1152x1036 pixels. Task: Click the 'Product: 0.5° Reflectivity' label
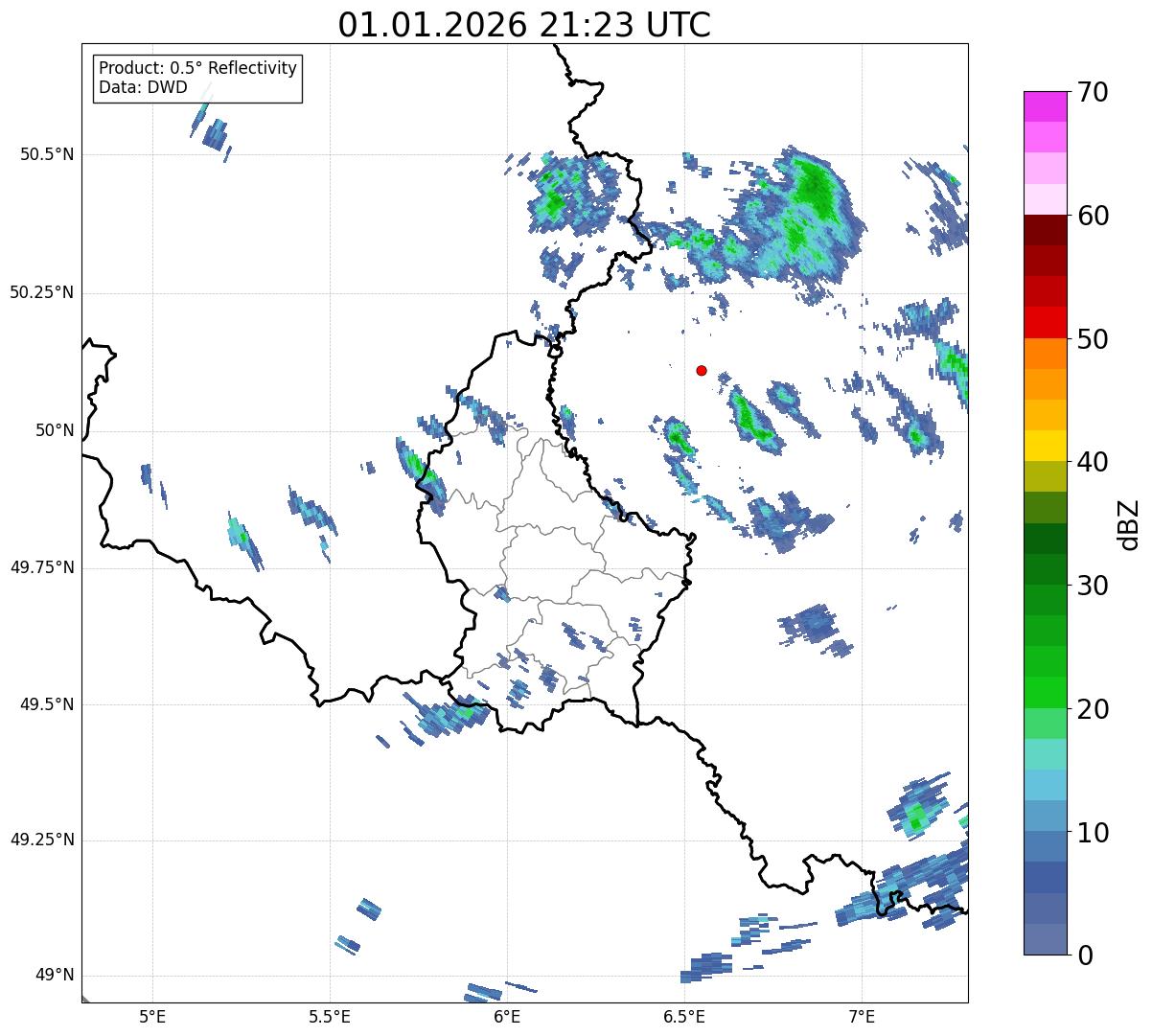tap(198, 69)
